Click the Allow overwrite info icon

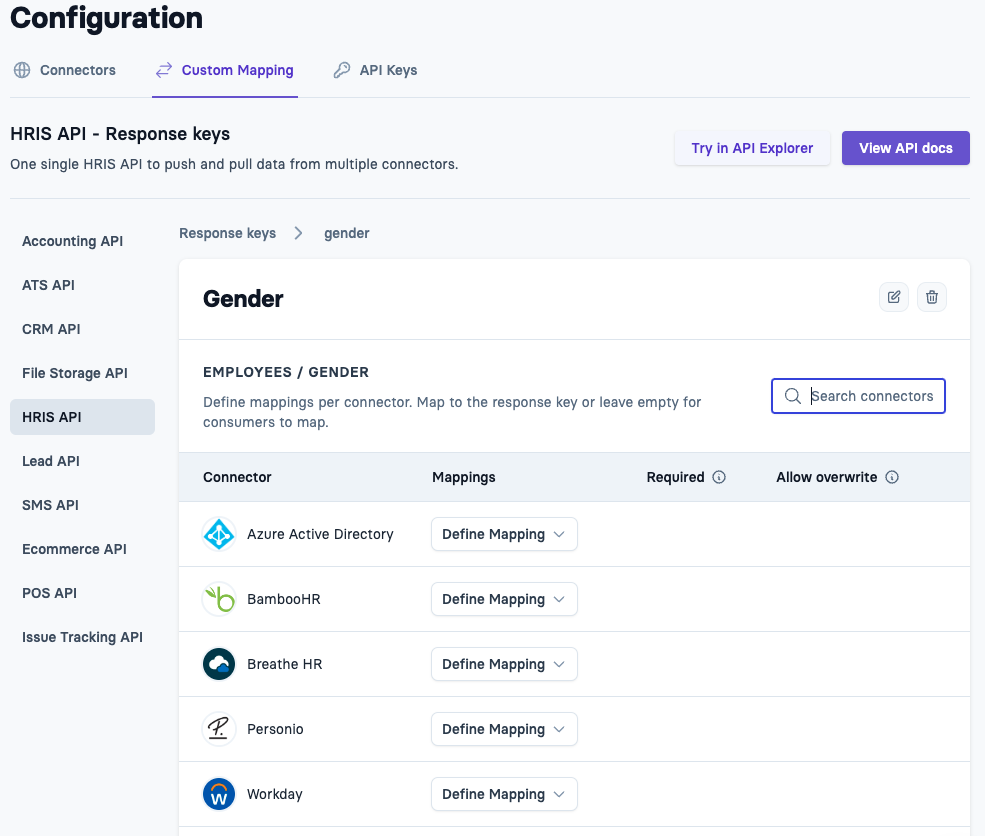coord(891,477)
